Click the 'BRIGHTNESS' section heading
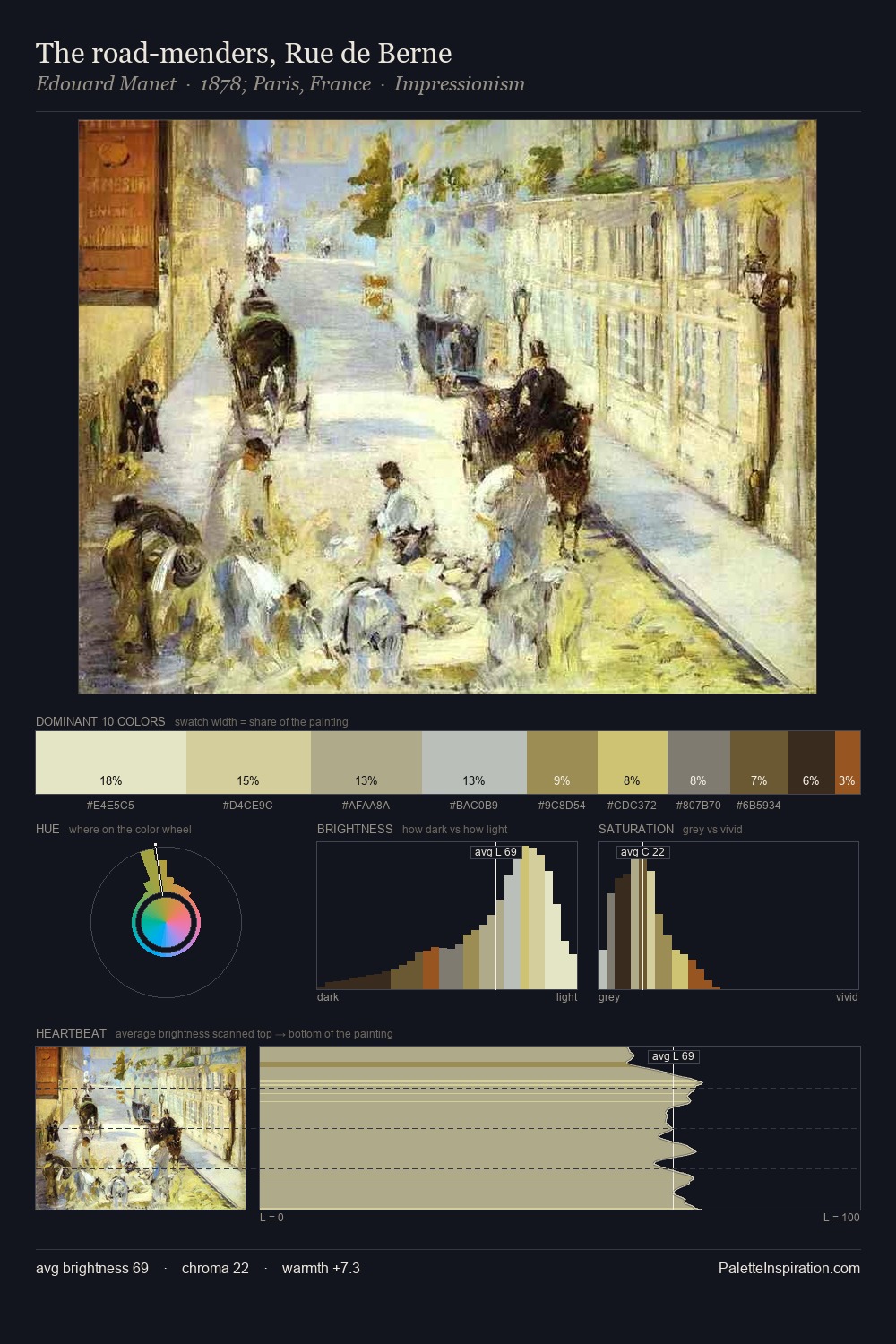 click(355, 829)
